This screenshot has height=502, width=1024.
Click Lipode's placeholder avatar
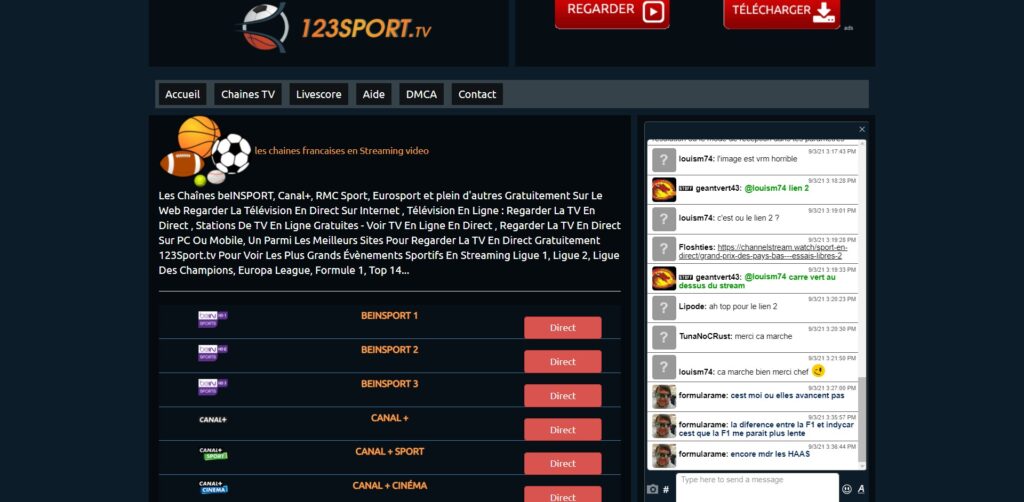pos(664,307)
